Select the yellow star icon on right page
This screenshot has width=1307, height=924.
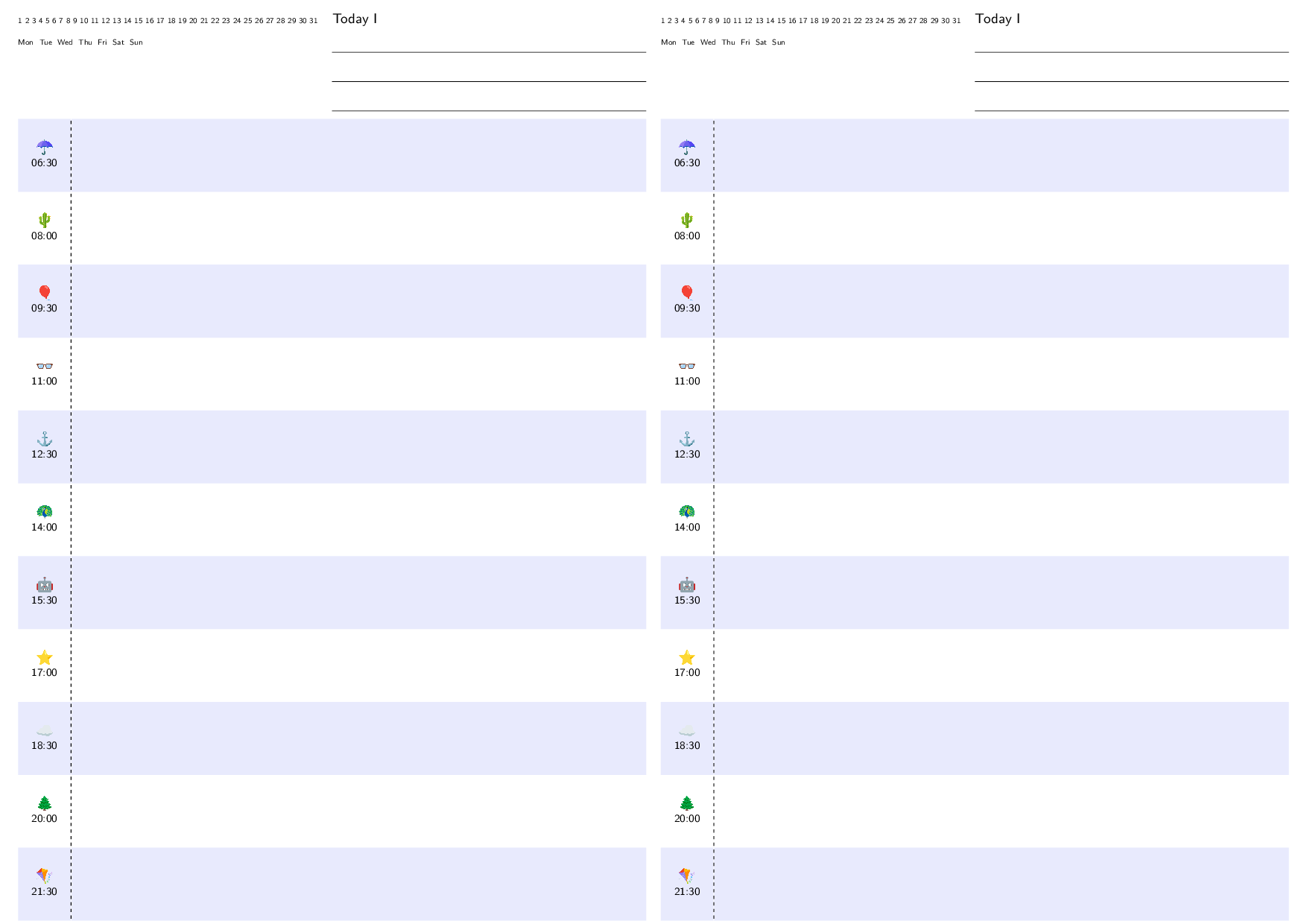(x=686, y=657)
